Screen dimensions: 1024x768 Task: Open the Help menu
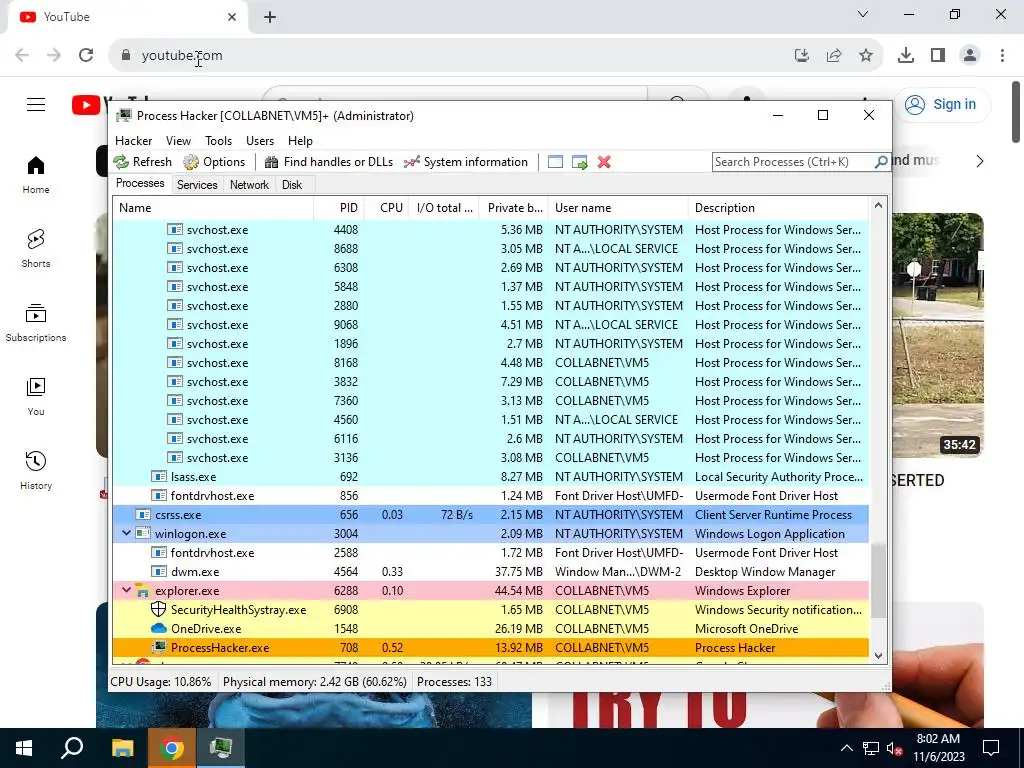point(300,141)
